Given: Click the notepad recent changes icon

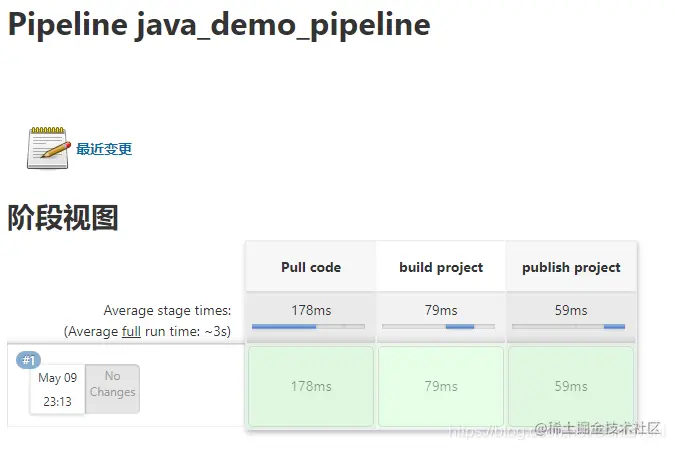Looking at the screenshot, I should click(47, 149).
